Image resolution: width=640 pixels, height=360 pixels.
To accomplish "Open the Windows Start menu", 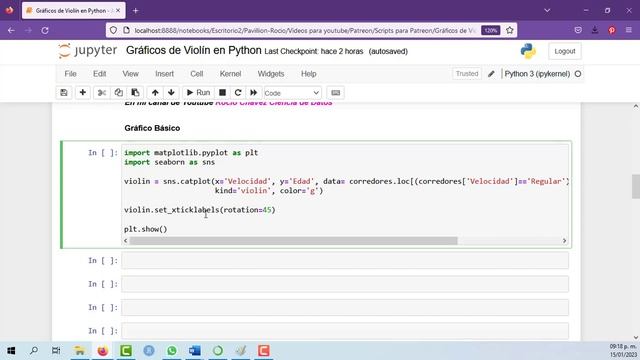I will point(11,351).
